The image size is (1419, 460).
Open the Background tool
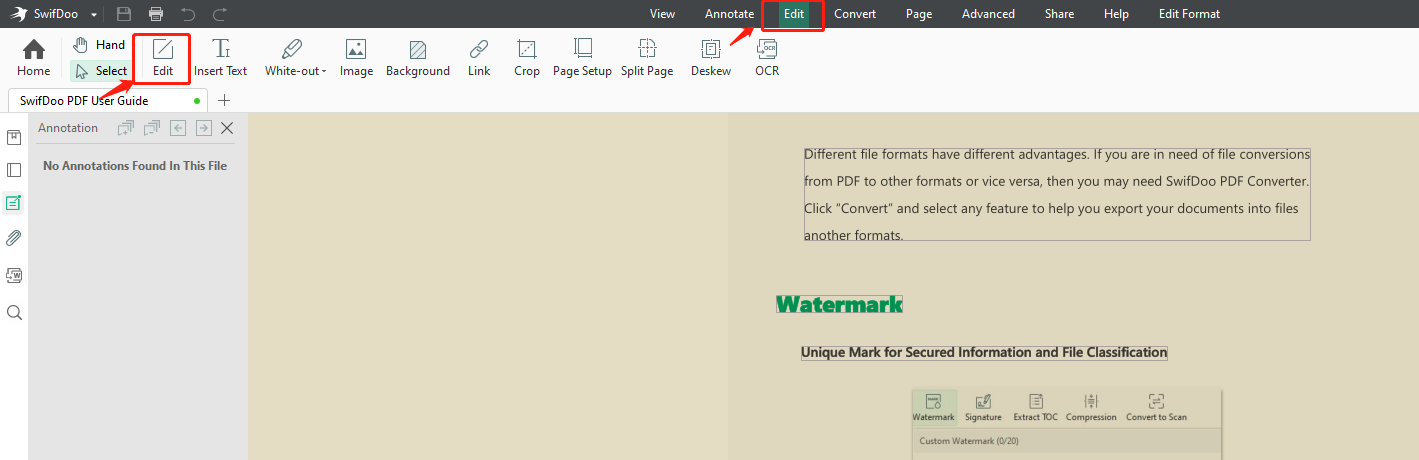[x=418, y=58]
